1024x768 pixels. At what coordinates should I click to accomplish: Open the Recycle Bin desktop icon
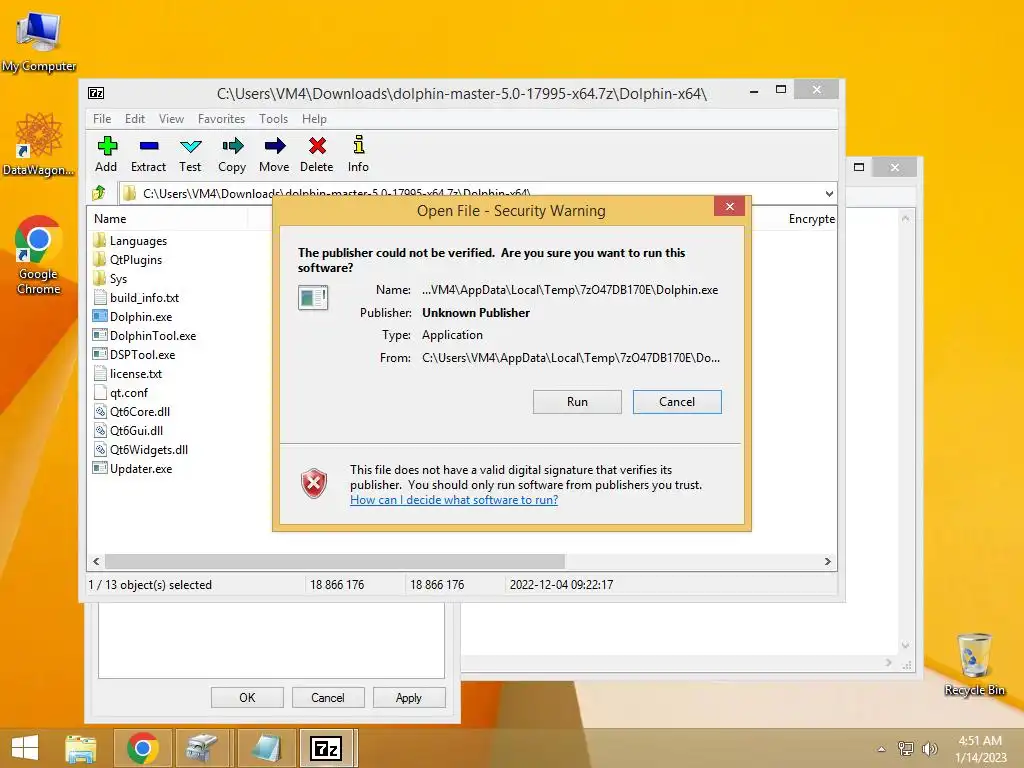(x=974, y=664)
